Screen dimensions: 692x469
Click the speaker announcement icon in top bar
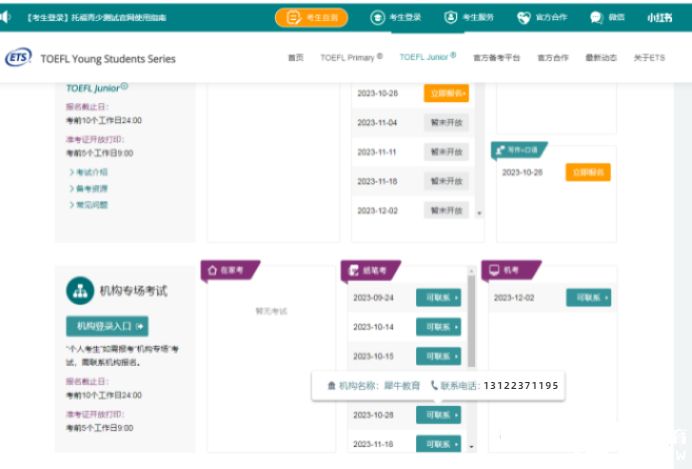pyautogui.click(x=5, y=17)
